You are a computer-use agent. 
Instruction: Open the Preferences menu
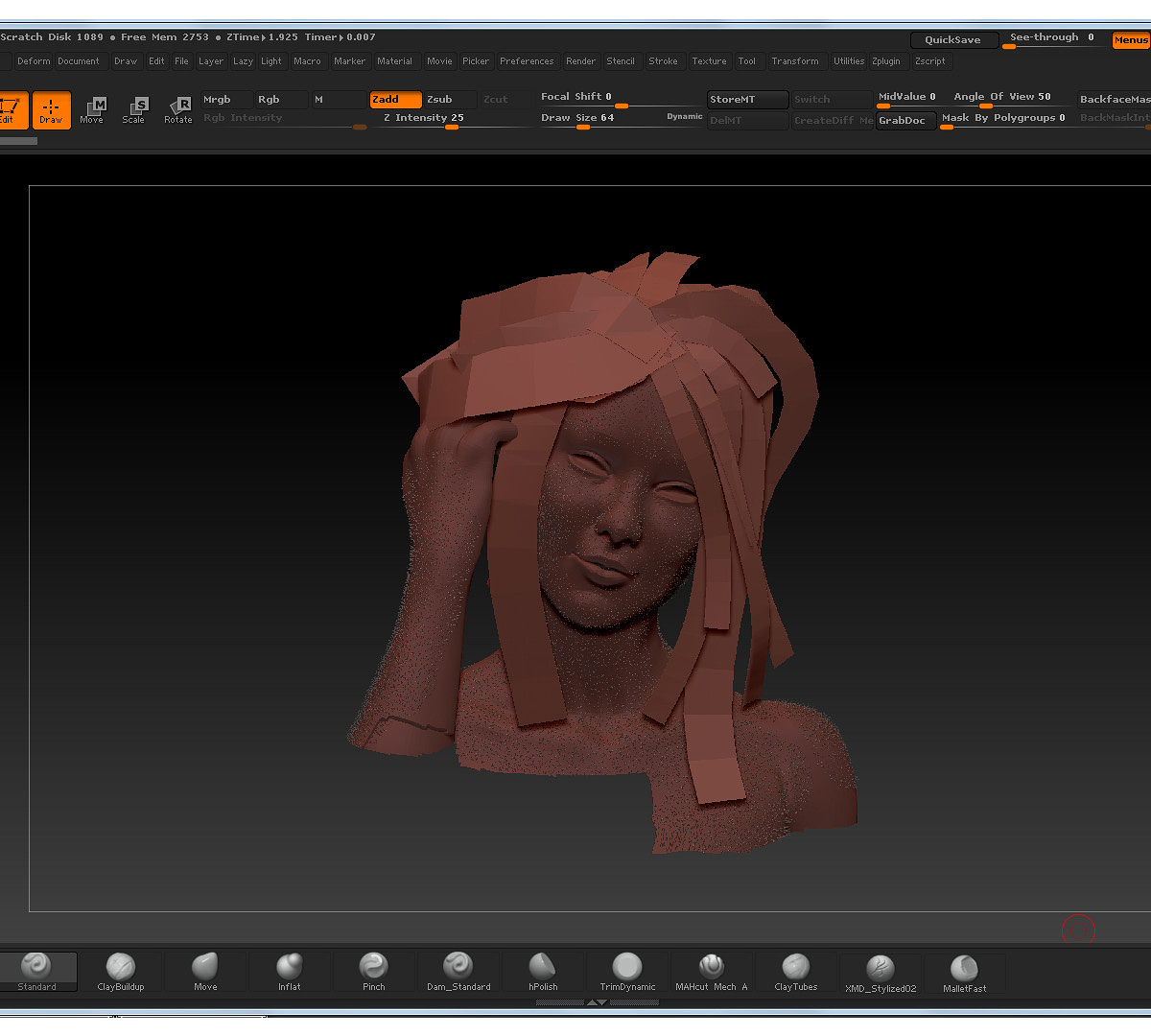tap(527, 61)
